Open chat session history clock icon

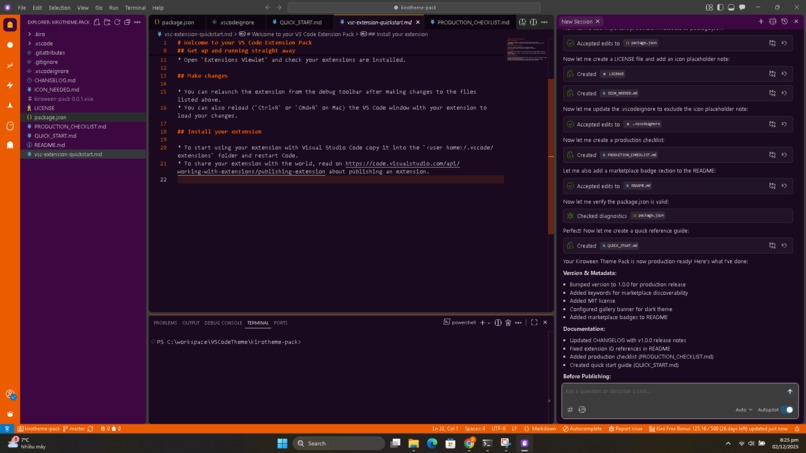(x=784, y=22)
